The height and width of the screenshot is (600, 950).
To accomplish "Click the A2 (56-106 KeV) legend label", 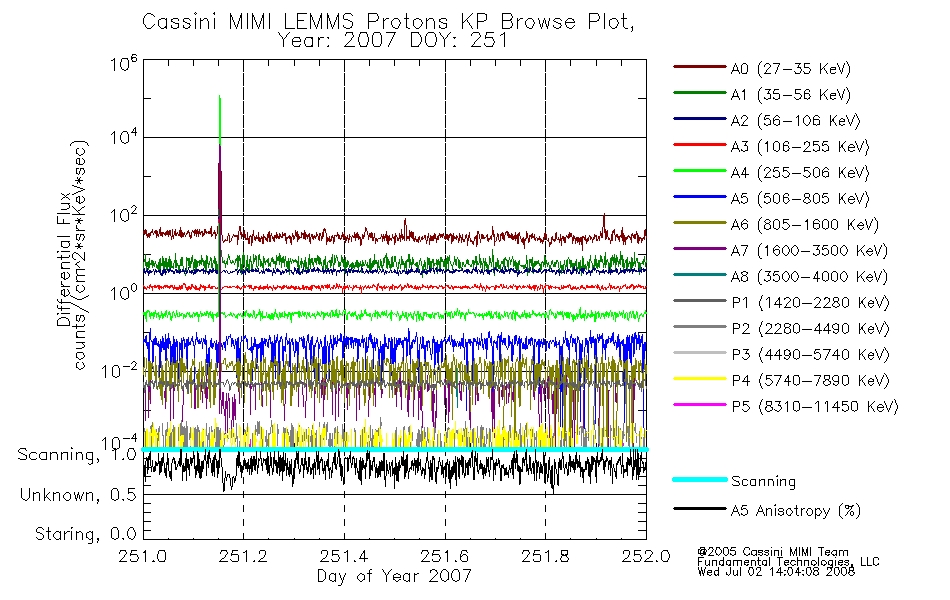I will (795, 121).
